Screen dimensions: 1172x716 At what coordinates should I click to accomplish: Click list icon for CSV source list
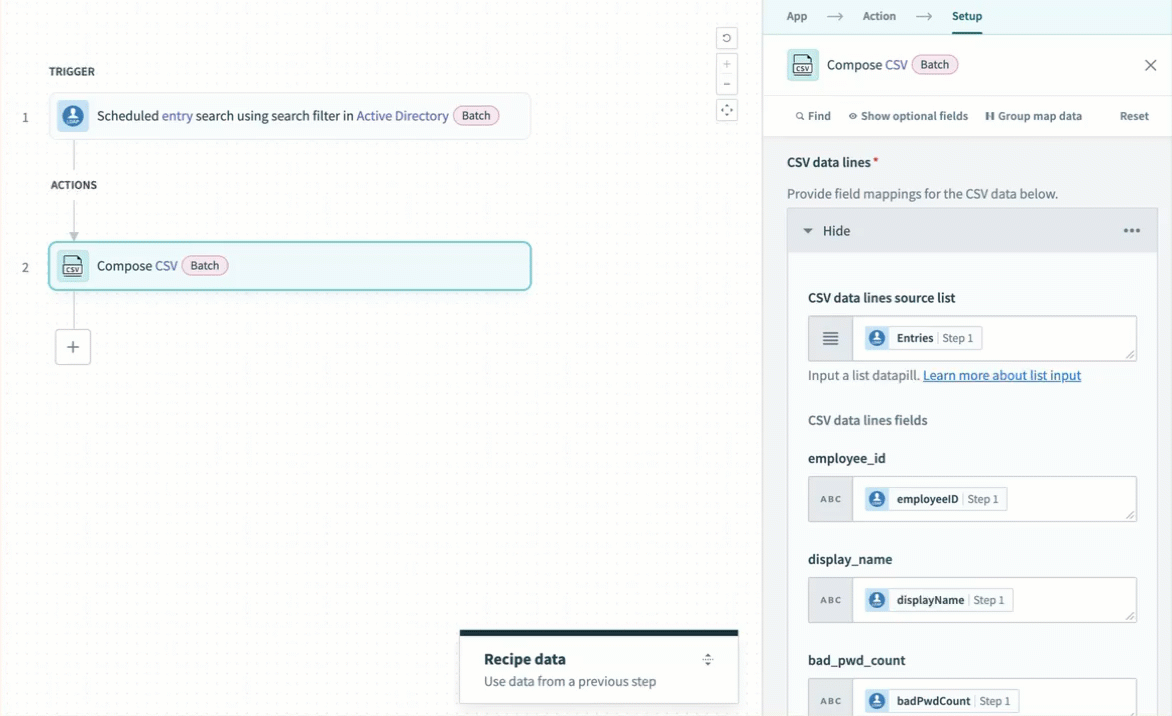[x=830, y=339]
